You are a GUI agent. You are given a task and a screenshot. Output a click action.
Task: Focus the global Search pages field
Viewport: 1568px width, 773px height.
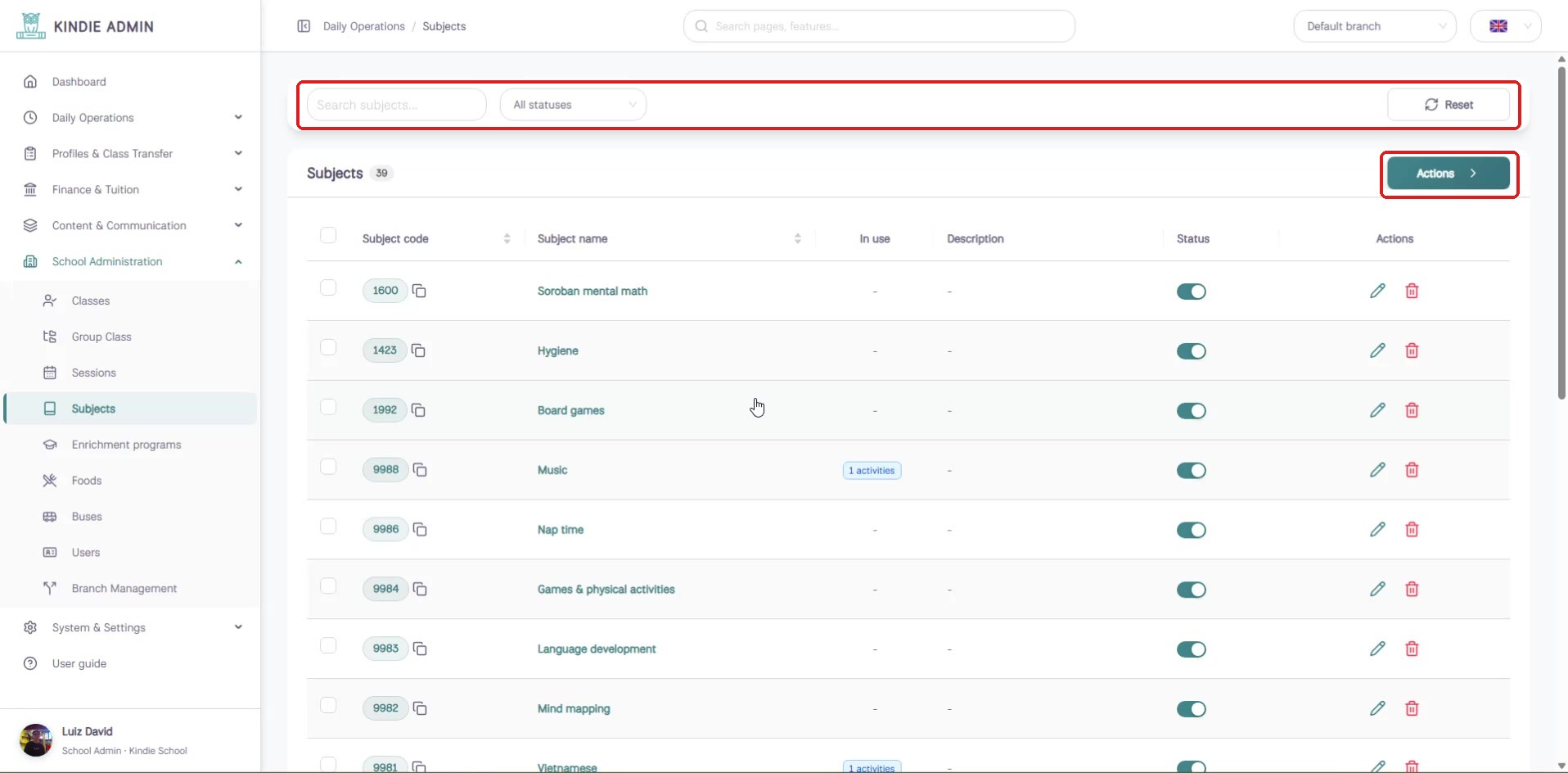click(x=879, y=26)
